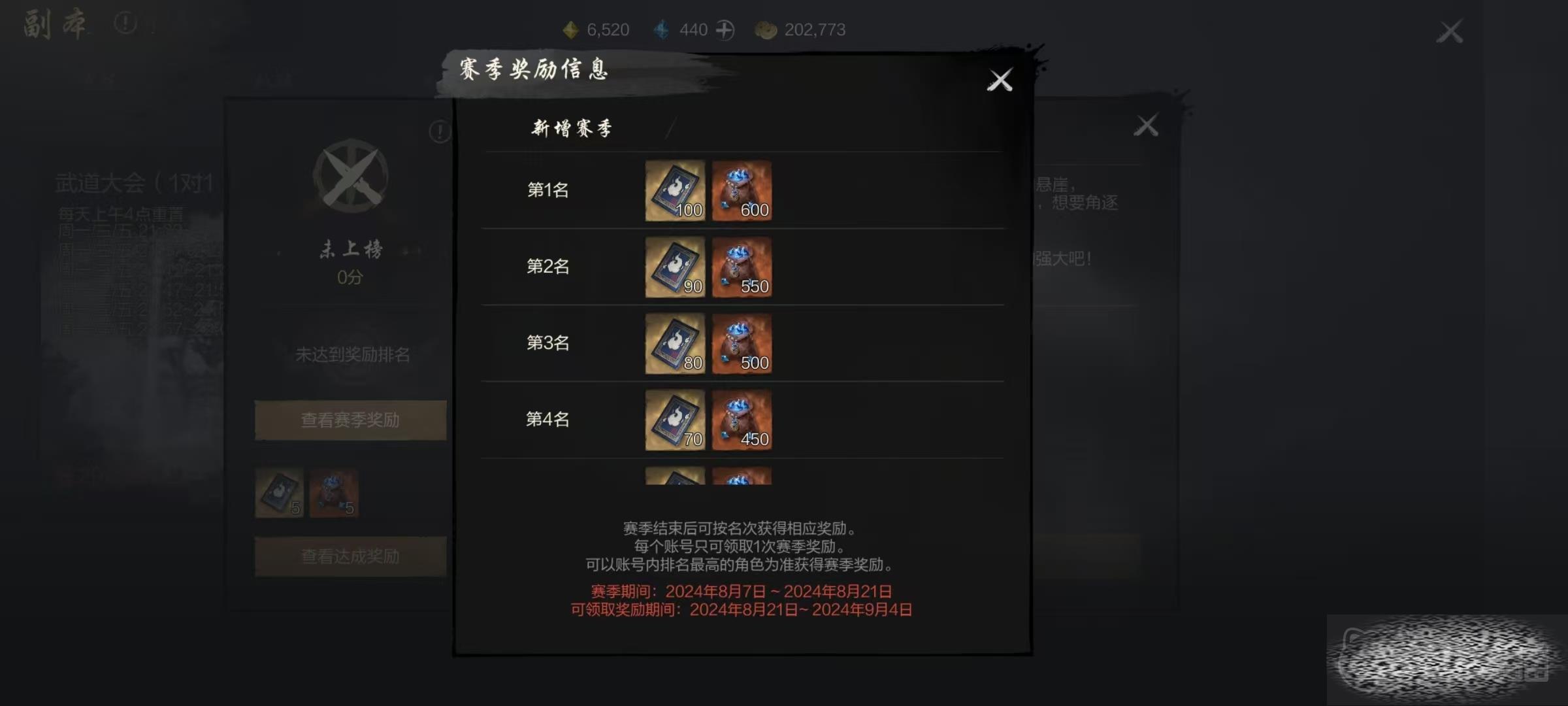Image resolution: width=1568 pixels, height=706 pixels.
Task: Click the achievement gem pouch thumbnail with 5
Action: pos(334,493)
